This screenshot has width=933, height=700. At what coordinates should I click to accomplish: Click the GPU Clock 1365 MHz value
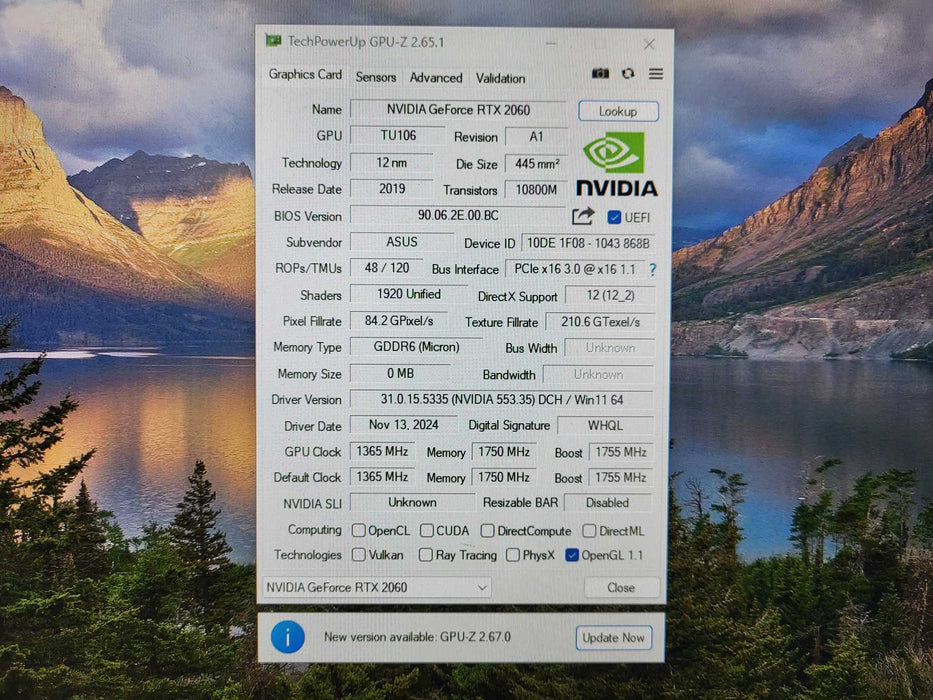382,451
